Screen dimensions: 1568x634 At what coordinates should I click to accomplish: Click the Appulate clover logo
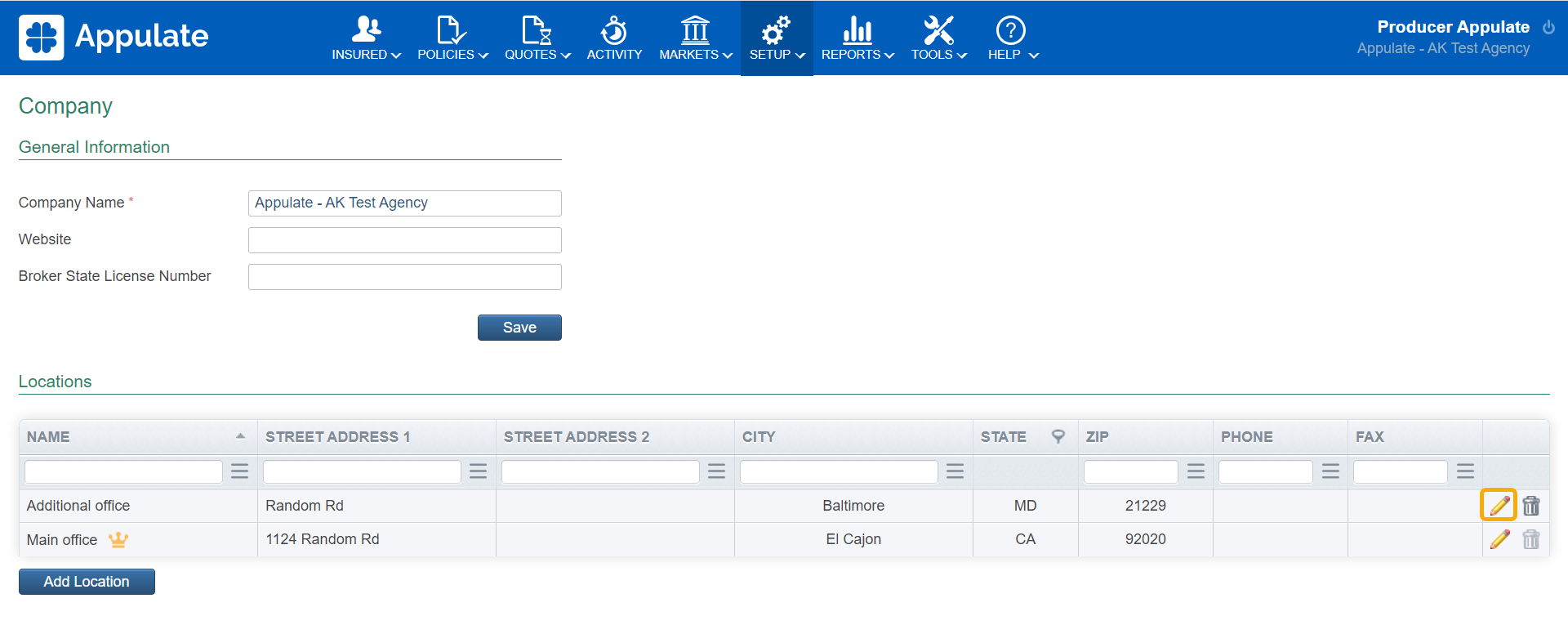[x=41, y=38]
